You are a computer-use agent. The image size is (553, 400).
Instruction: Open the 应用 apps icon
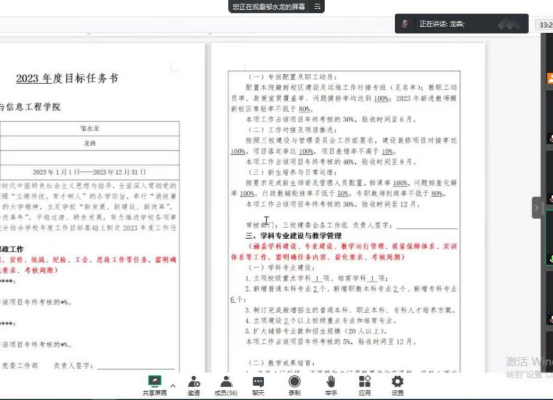pos(365,386)
